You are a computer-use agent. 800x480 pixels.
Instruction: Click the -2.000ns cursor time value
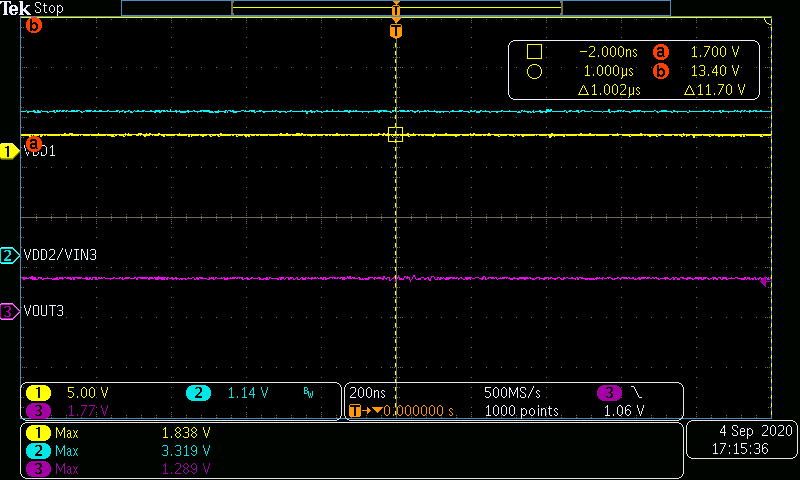pyautogui.click(x=609, y=52)
